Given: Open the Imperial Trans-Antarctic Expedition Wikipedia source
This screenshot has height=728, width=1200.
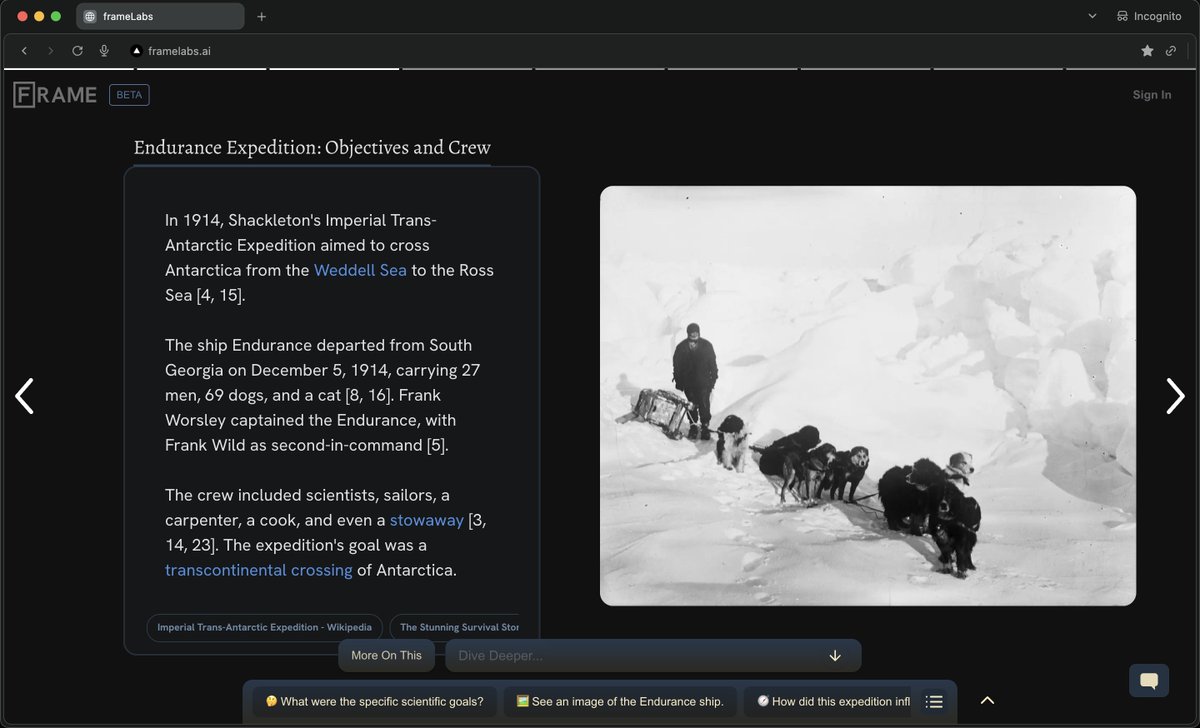Looking at the screenshot, I should coord(263,628).
